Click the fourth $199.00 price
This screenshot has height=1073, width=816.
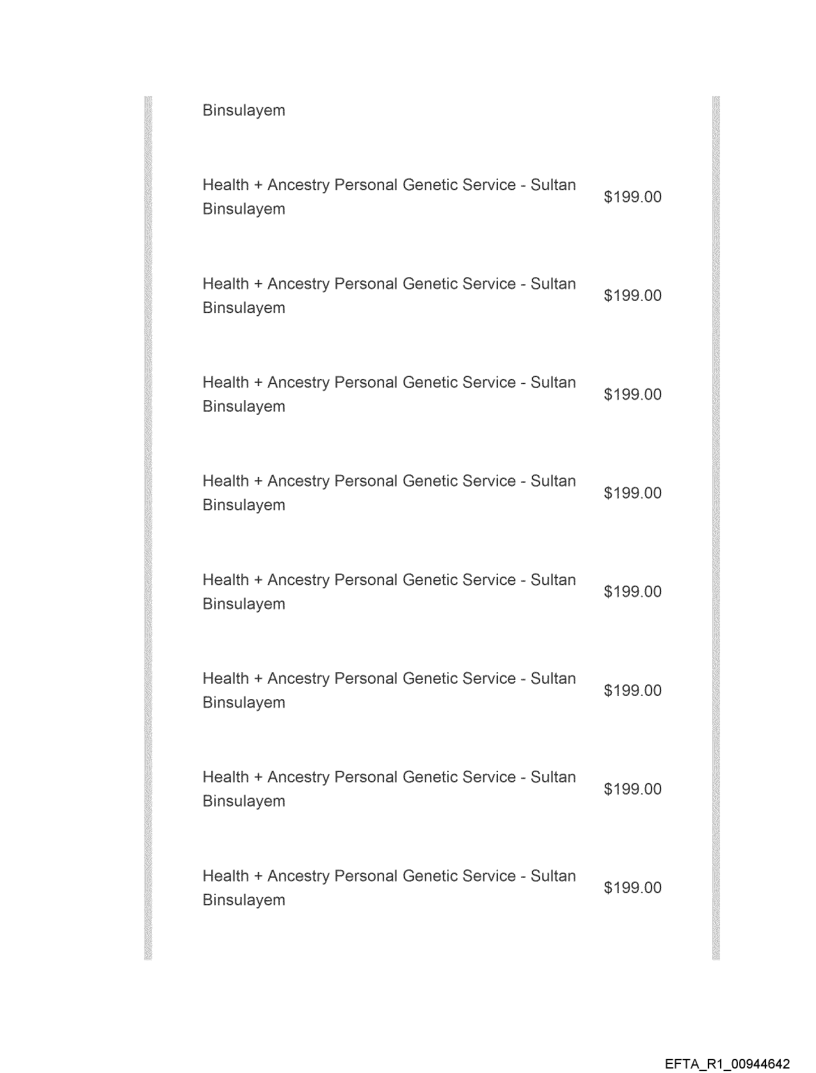(x=632, y=494)
